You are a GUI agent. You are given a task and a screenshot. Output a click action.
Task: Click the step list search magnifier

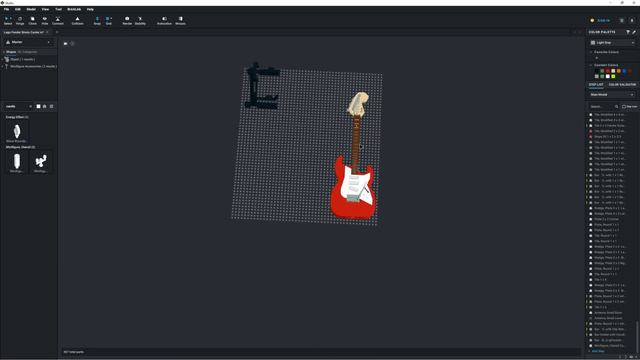coord(616,107)
